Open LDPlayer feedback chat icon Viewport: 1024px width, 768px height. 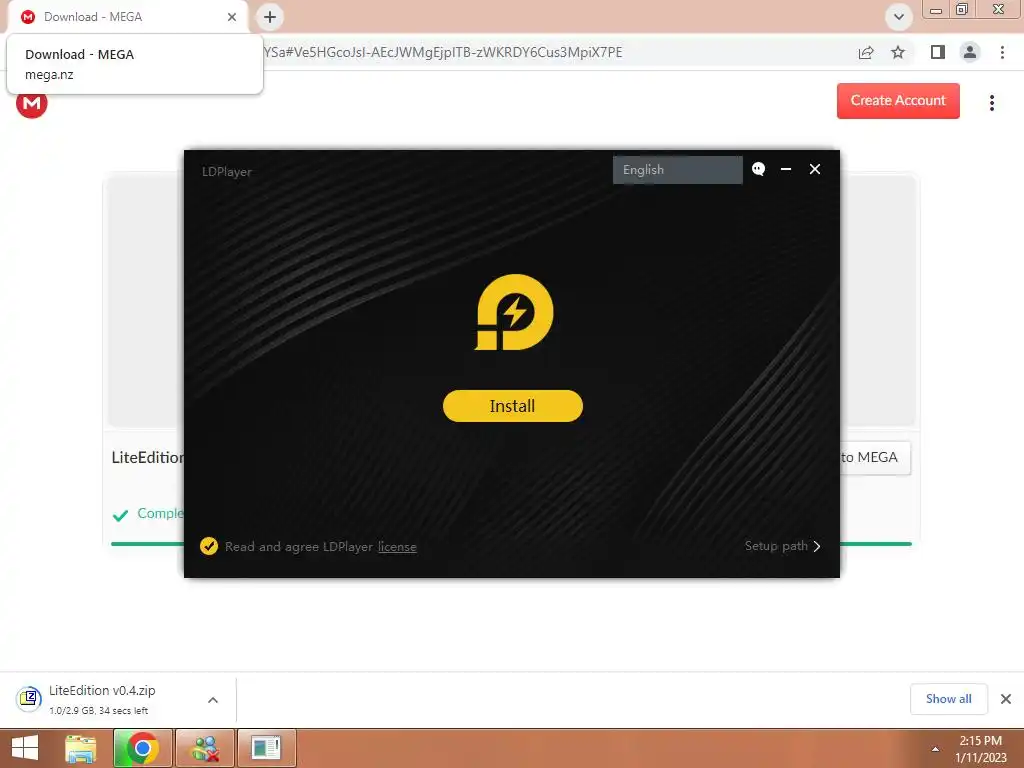(x=758, y=169)
